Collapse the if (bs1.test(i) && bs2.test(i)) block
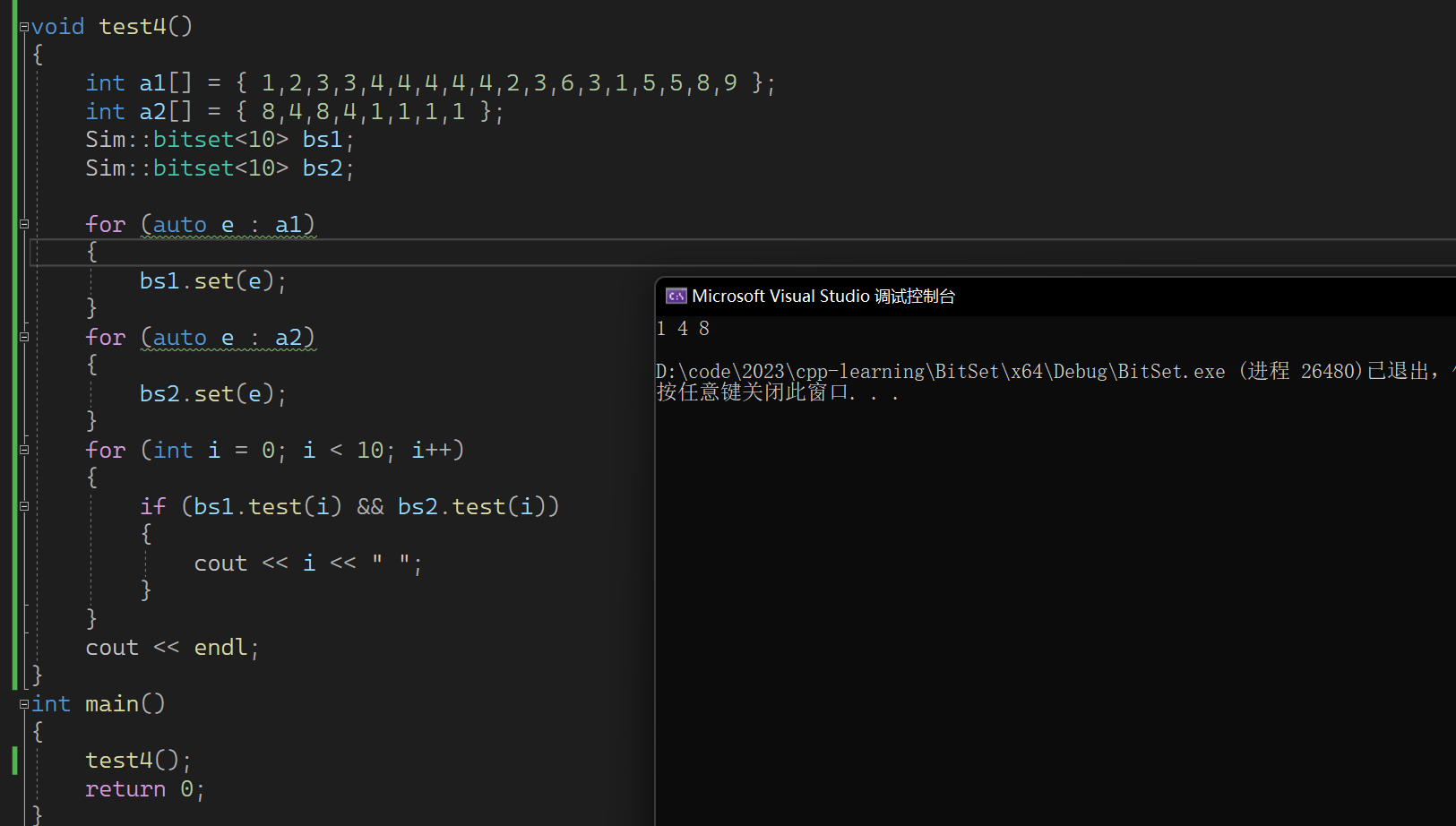1456x826 pixels. pyautogui.click(x=24, y=506)
